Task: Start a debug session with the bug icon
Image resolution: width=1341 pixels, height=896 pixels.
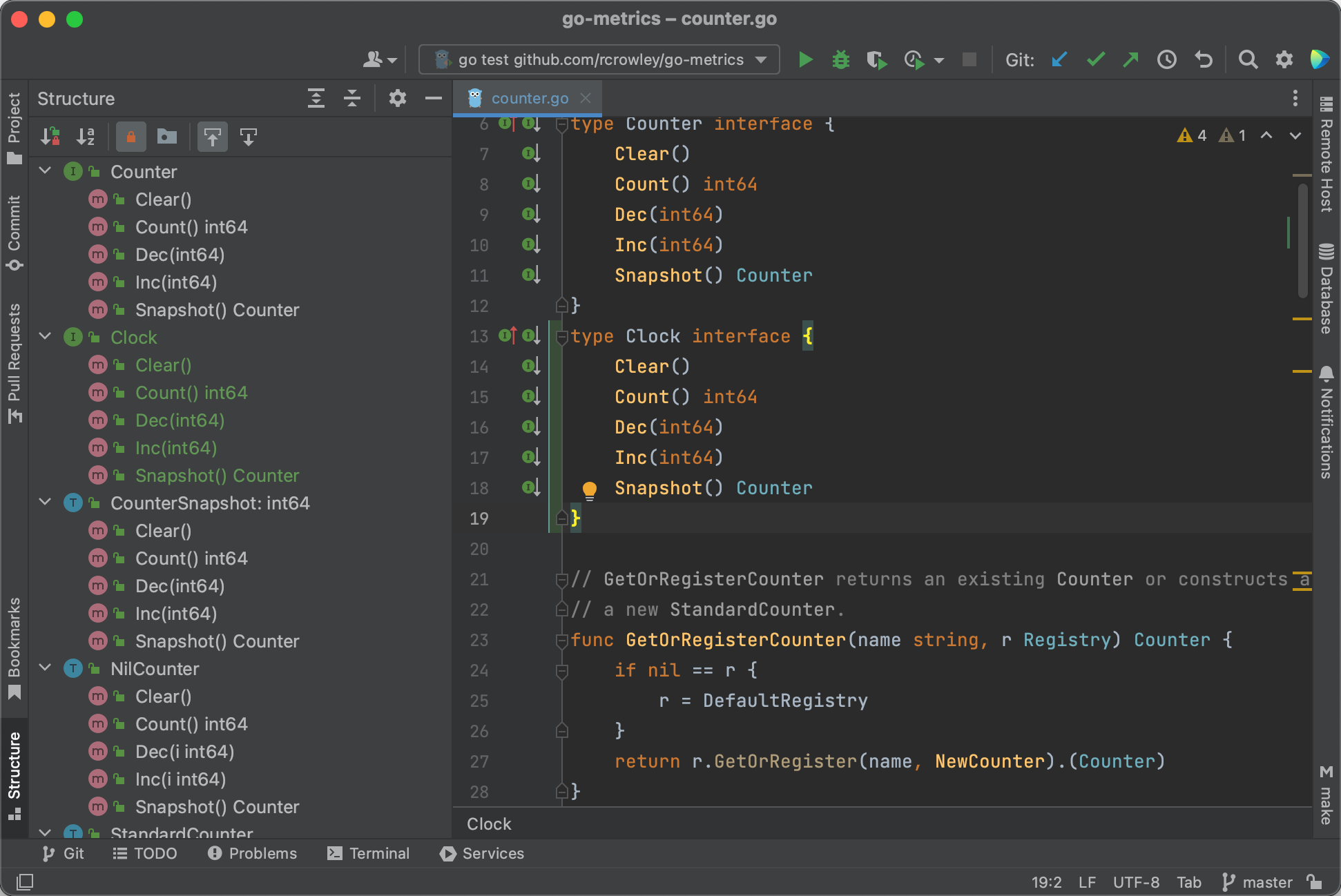Action: [841, 59]
